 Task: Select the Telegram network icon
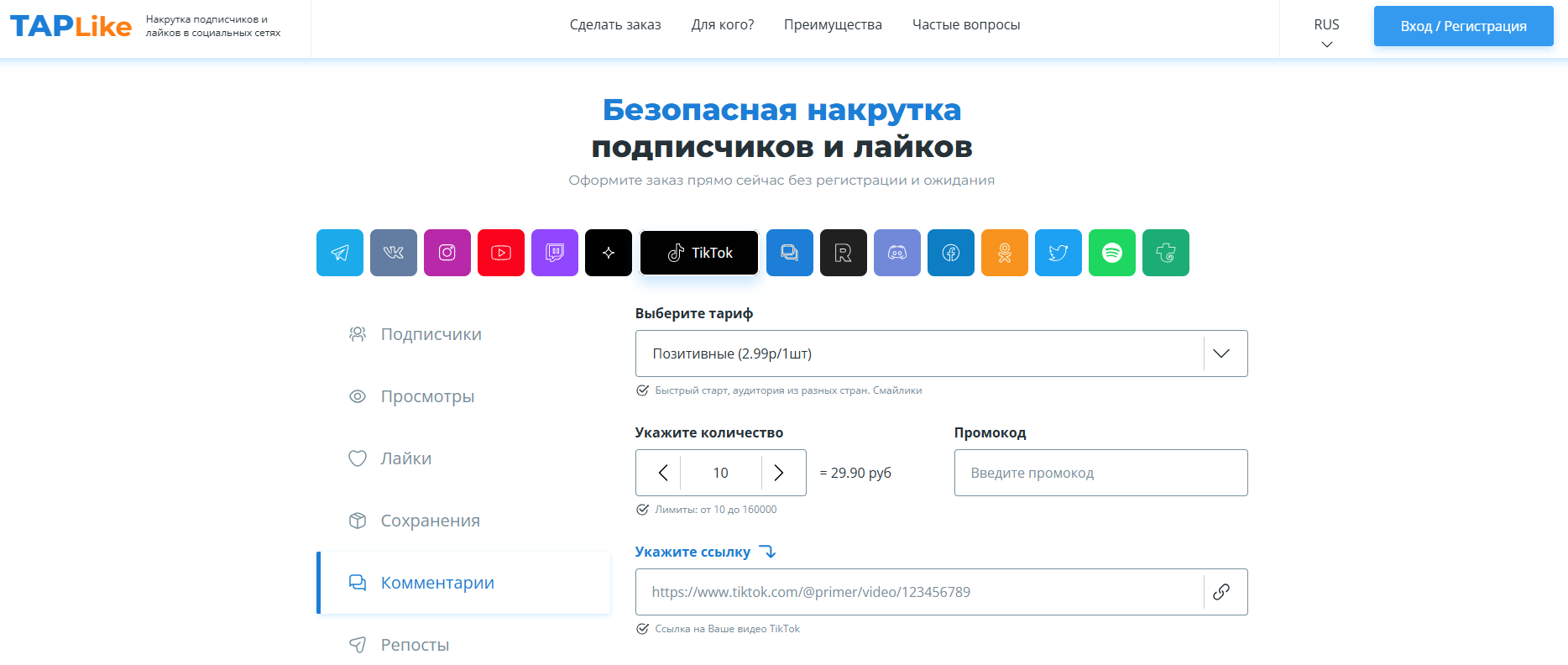340,253
